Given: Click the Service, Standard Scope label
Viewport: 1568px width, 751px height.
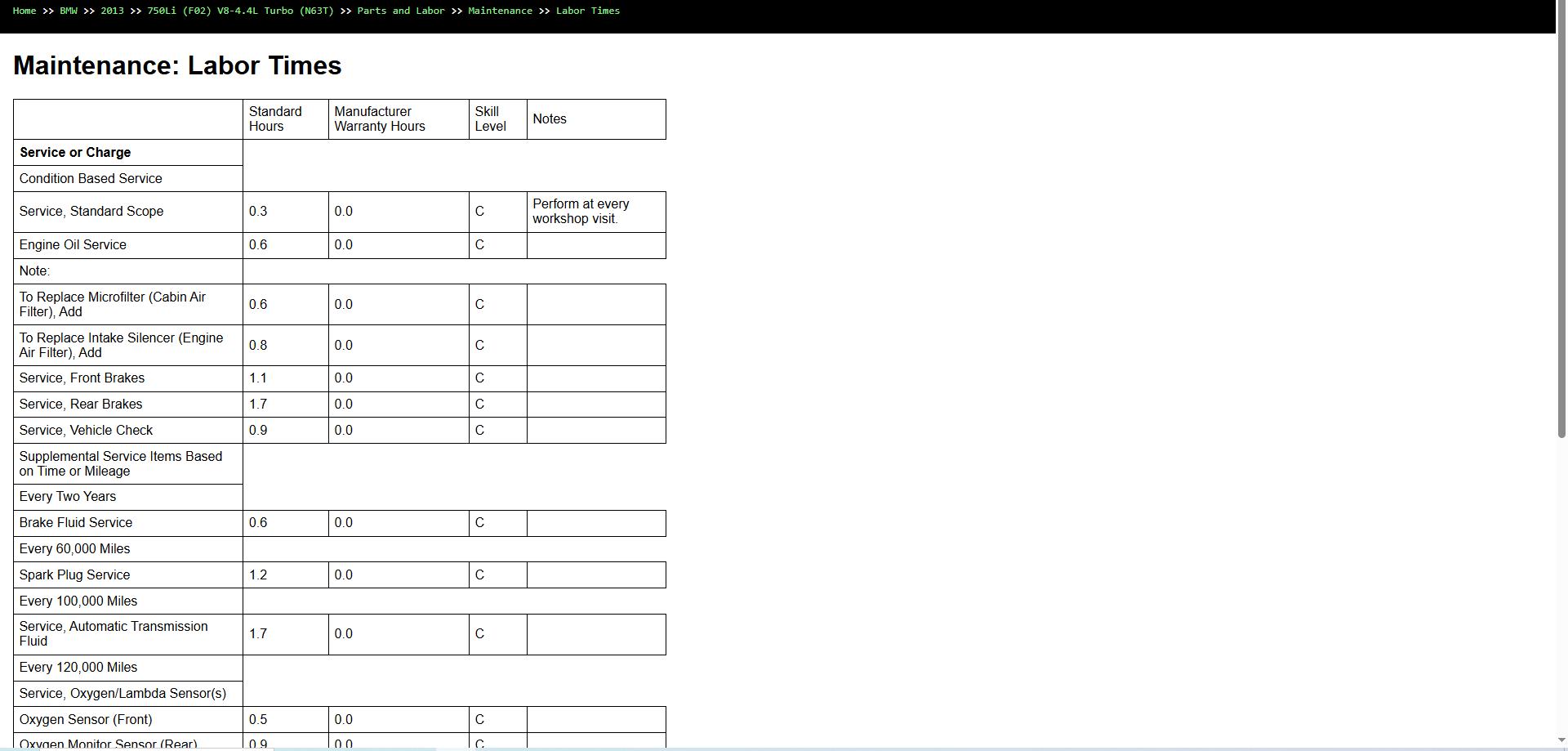Looking at the screenshot, I should coord(91,212).
